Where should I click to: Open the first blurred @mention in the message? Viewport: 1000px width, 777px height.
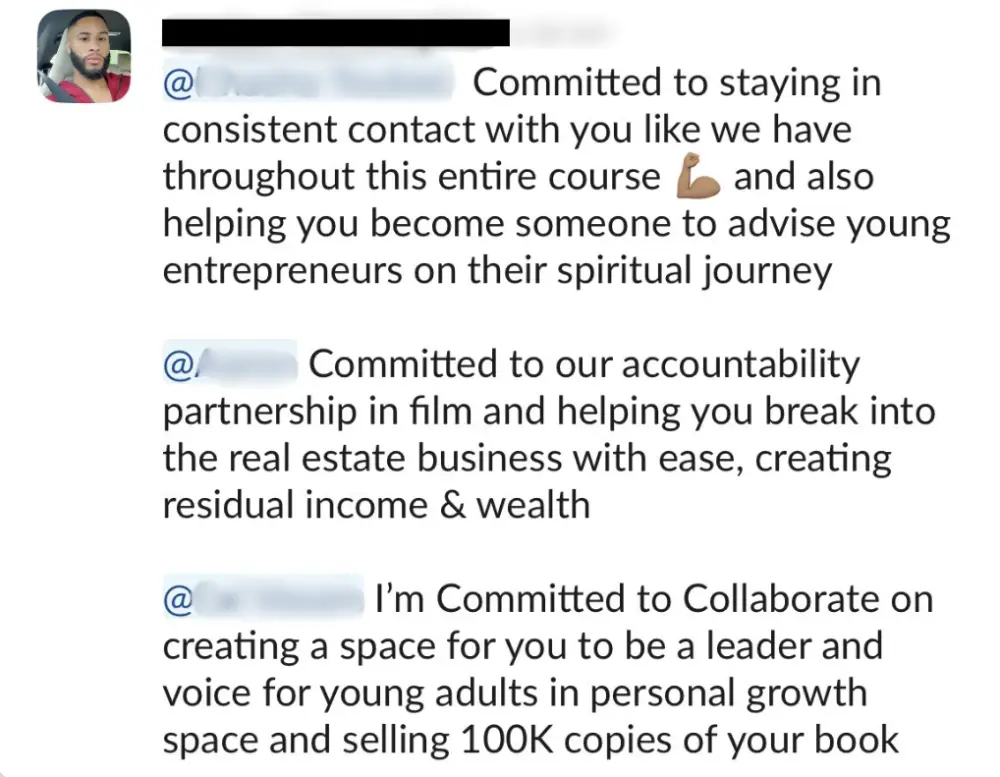point(309,83)
